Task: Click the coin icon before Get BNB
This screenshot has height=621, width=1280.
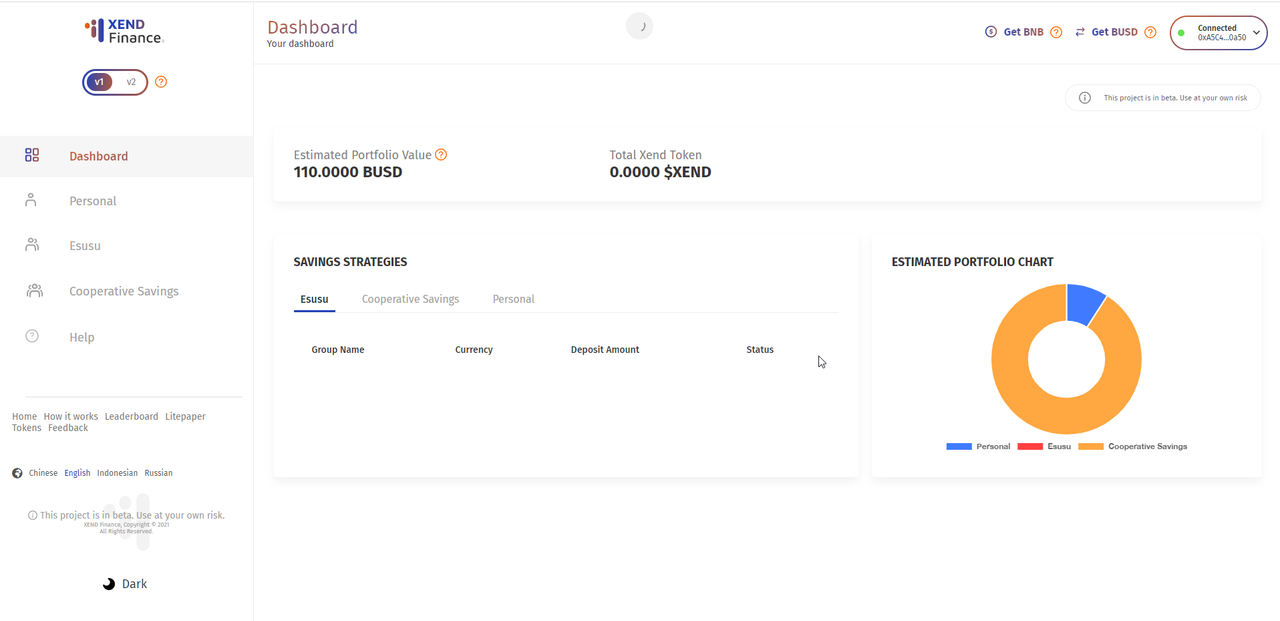Action: (991, 32)
